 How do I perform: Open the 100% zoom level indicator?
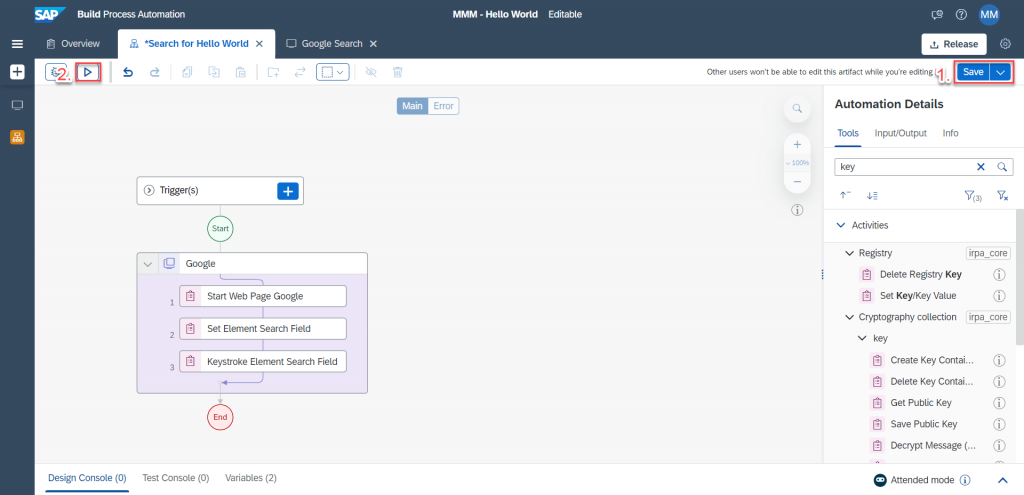point(797,163)
